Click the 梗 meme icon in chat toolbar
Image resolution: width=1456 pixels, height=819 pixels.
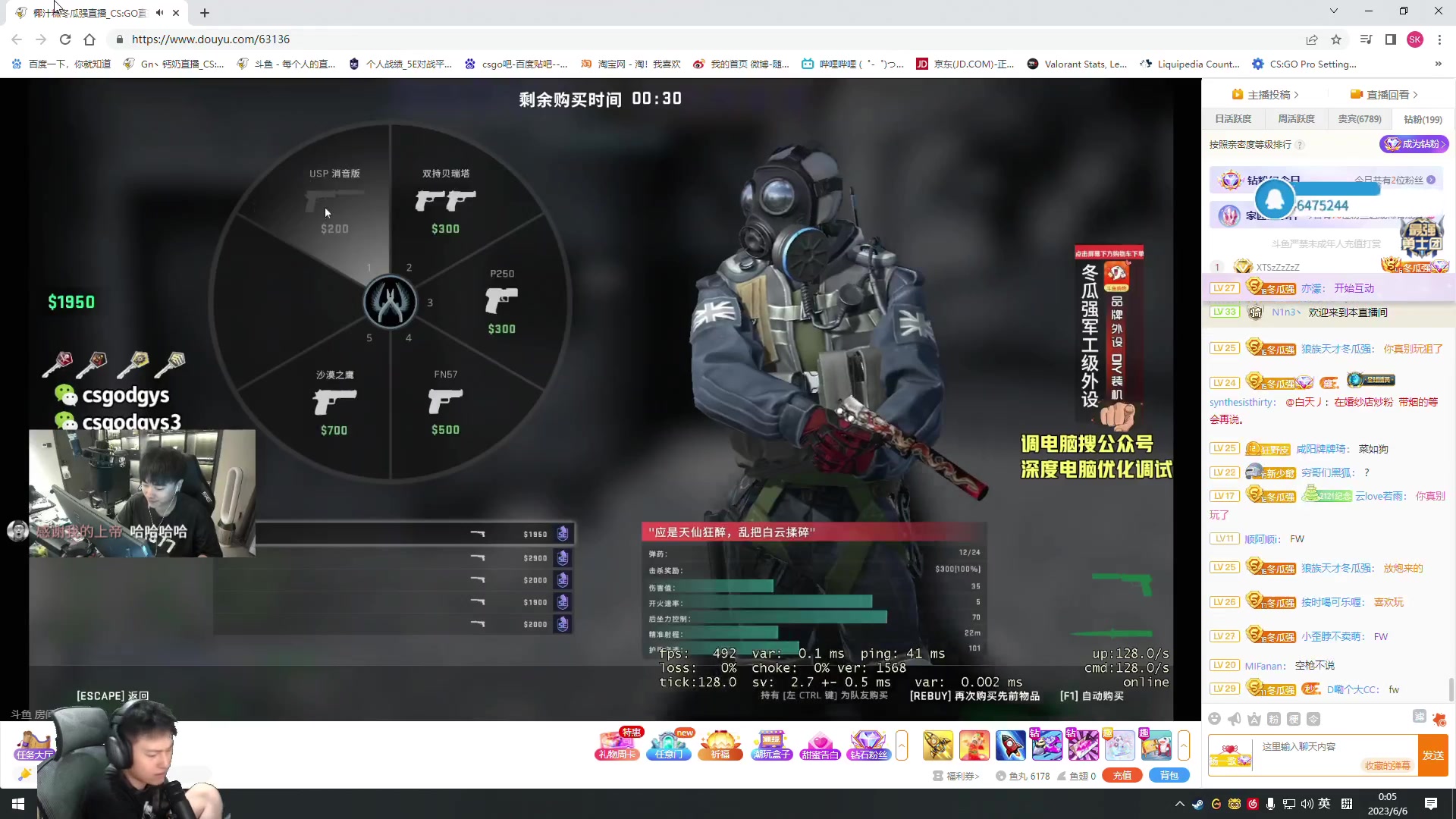pos(1294,719)
